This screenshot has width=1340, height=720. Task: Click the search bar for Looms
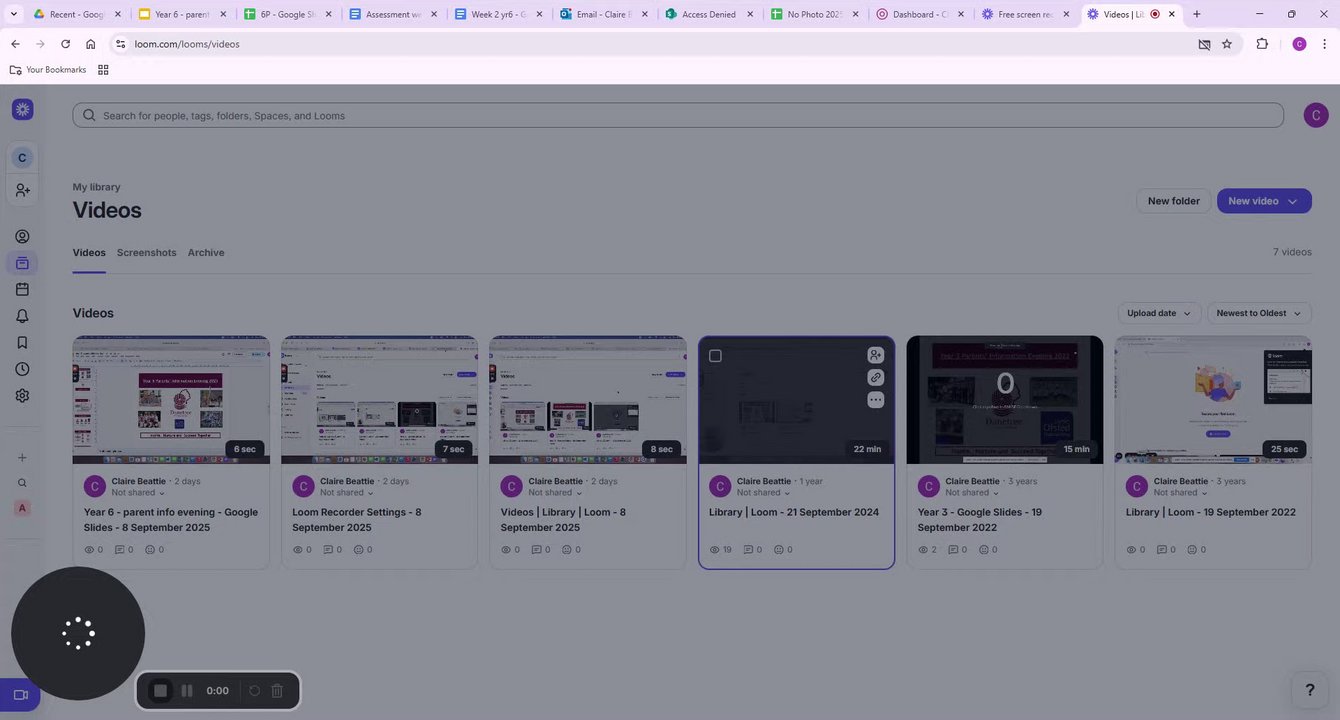678,115
